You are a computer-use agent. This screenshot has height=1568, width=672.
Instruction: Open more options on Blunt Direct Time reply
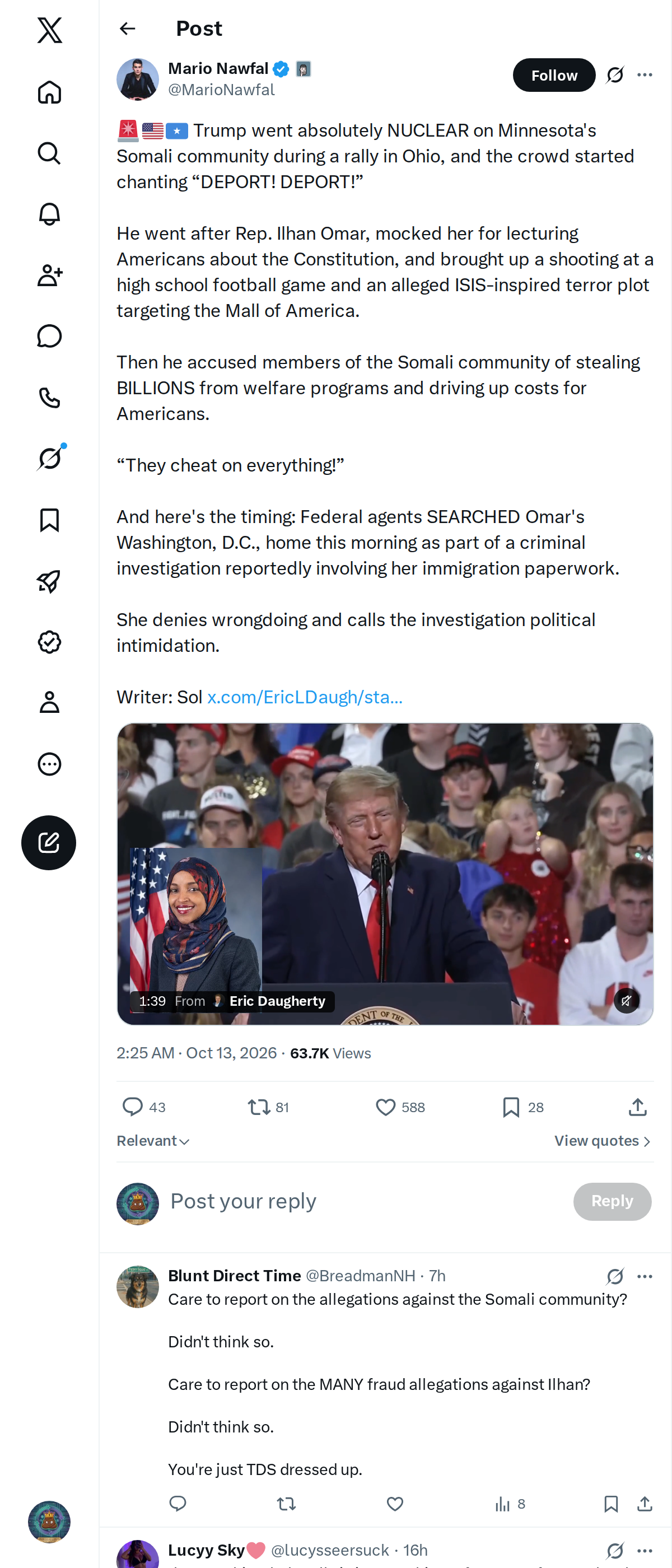point(645,1276)
